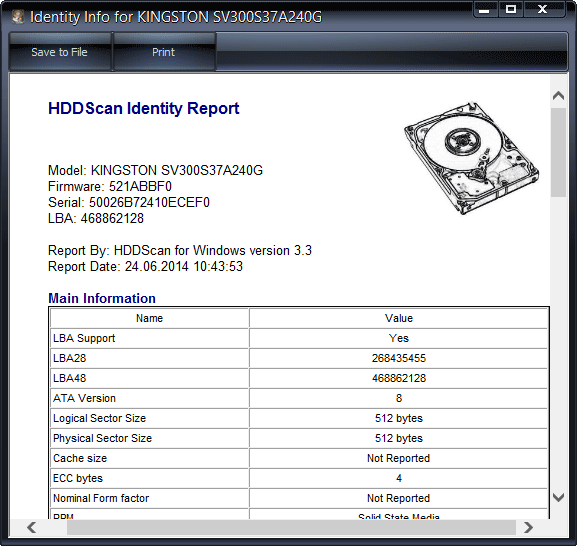Click the Logical Sector Size 512 bytes value
This screenshot has height=546, width=577.
pos(399,418)
